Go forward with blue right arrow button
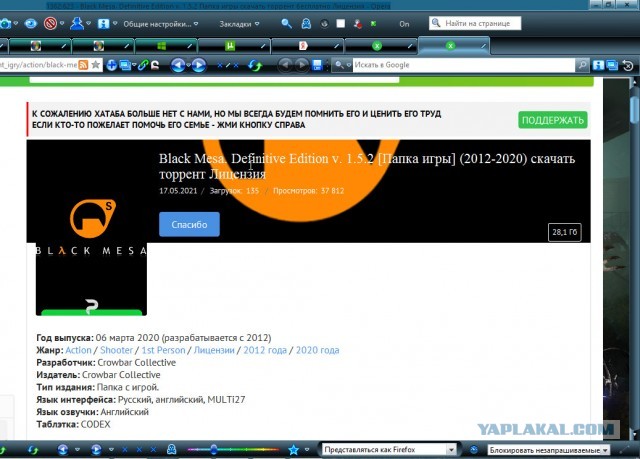Image resolution: width=640 pixels, height=459 pixels. coord(199,65)
